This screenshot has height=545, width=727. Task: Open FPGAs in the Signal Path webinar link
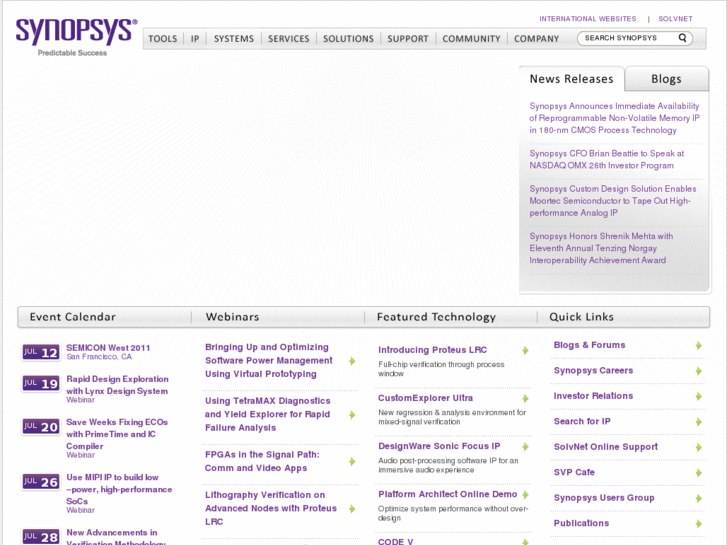point(262,462)
